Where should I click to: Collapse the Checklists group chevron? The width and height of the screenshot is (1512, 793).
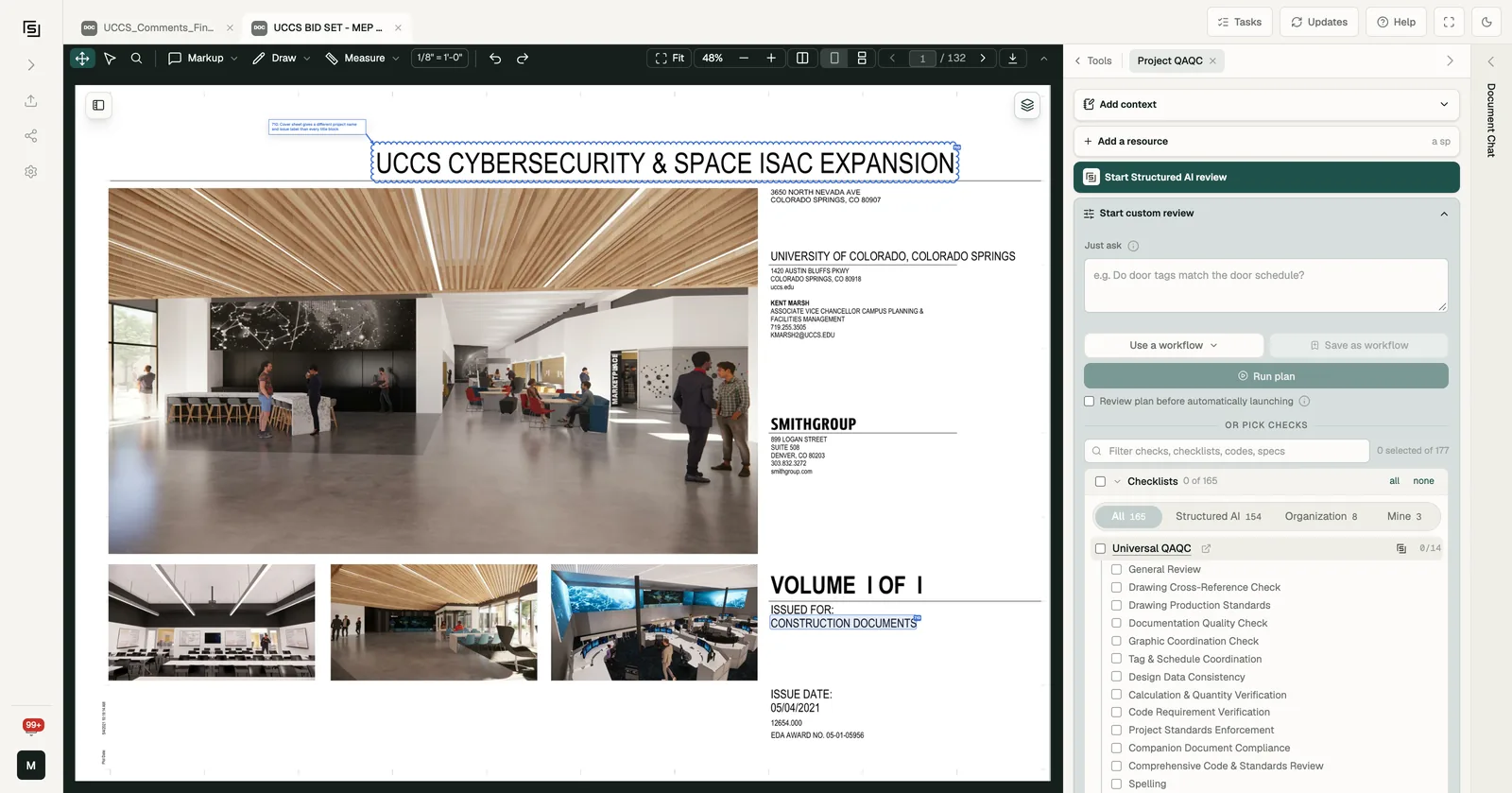click(1117, 481)
